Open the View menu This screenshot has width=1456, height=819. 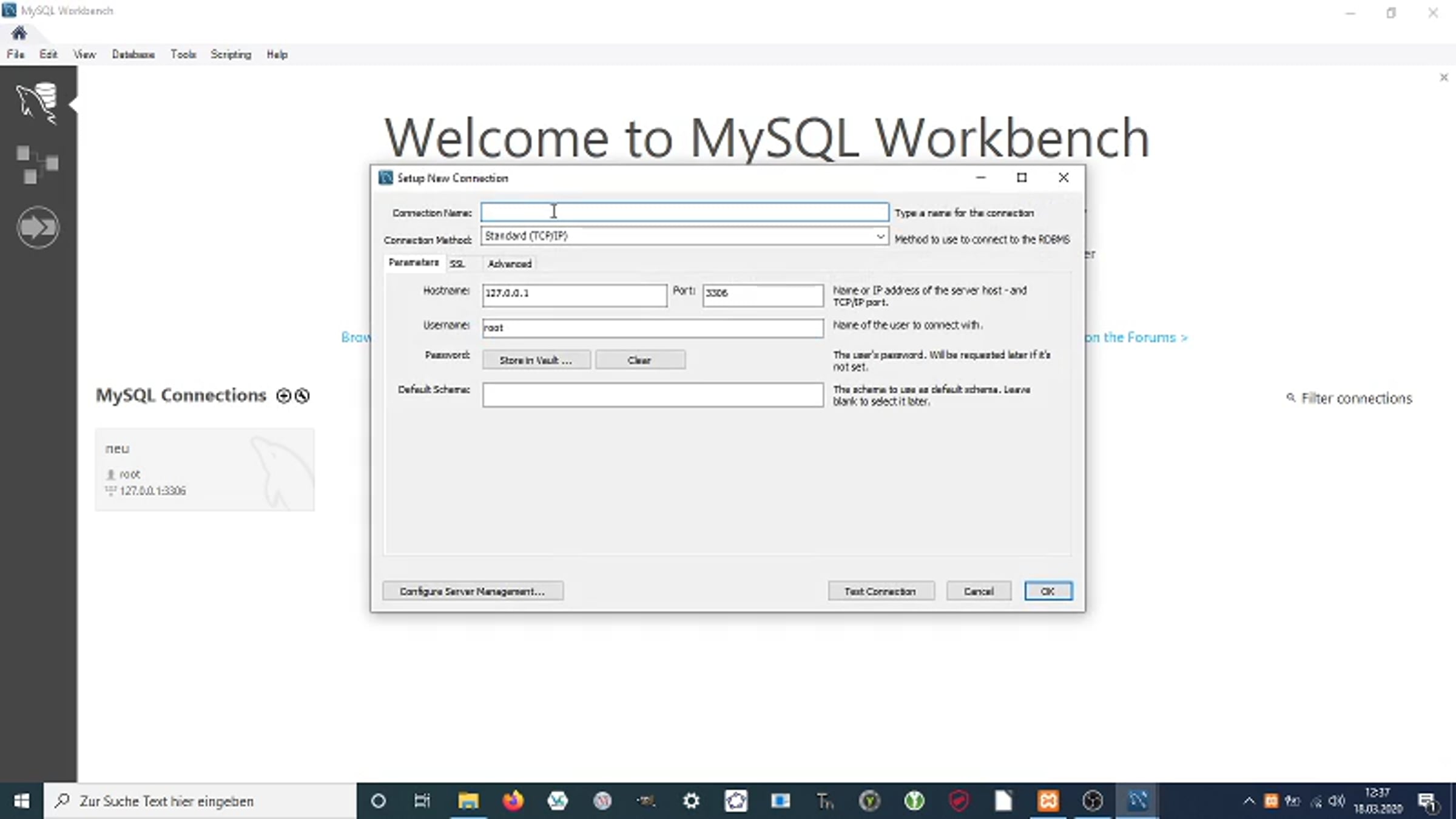pos(85,55)
